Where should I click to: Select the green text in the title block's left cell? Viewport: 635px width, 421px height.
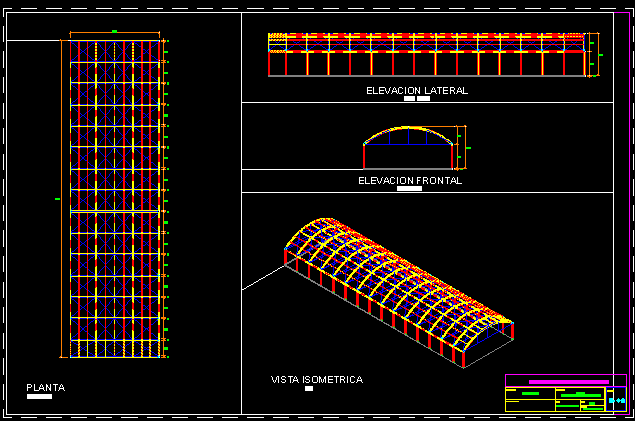[x=530, y=394]
